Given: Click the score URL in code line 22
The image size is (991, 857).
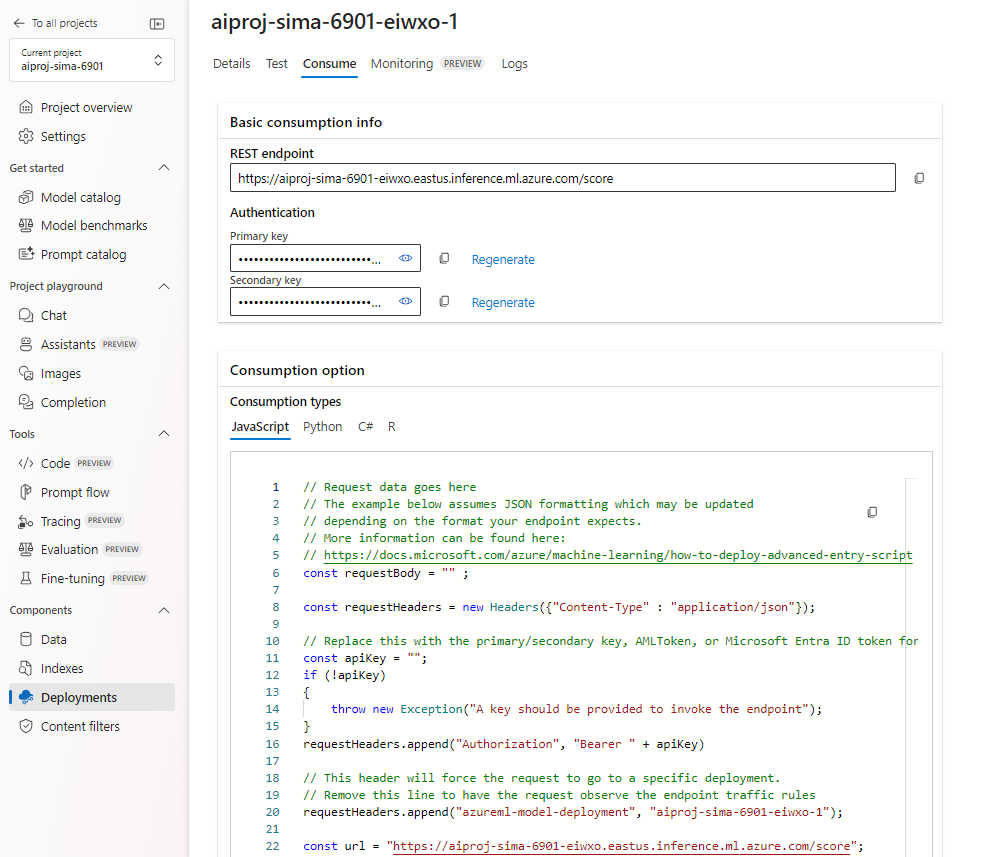Looking at the screenshot, I should click(622, 846).
